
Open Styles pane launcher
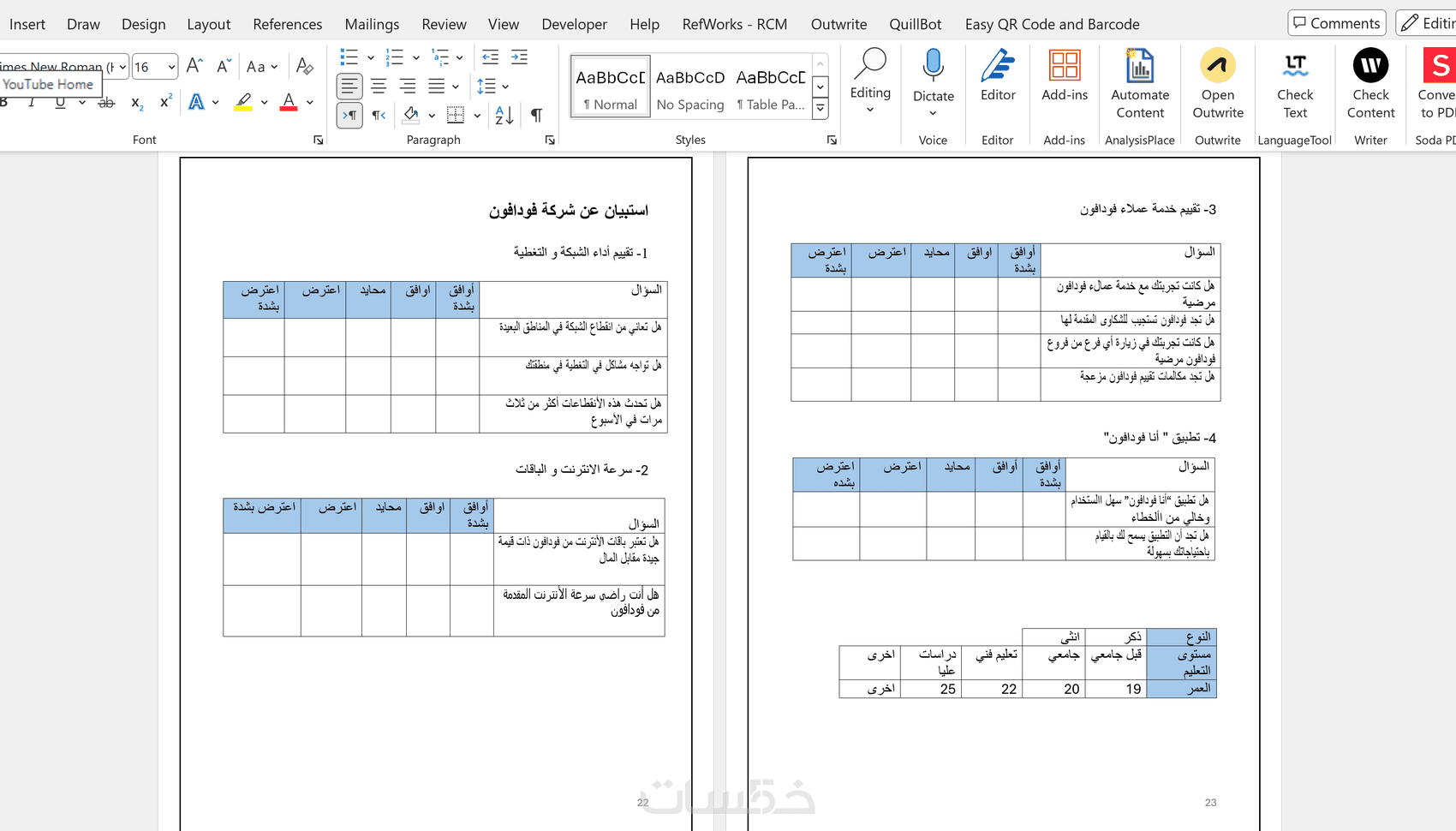coord(832,140)
